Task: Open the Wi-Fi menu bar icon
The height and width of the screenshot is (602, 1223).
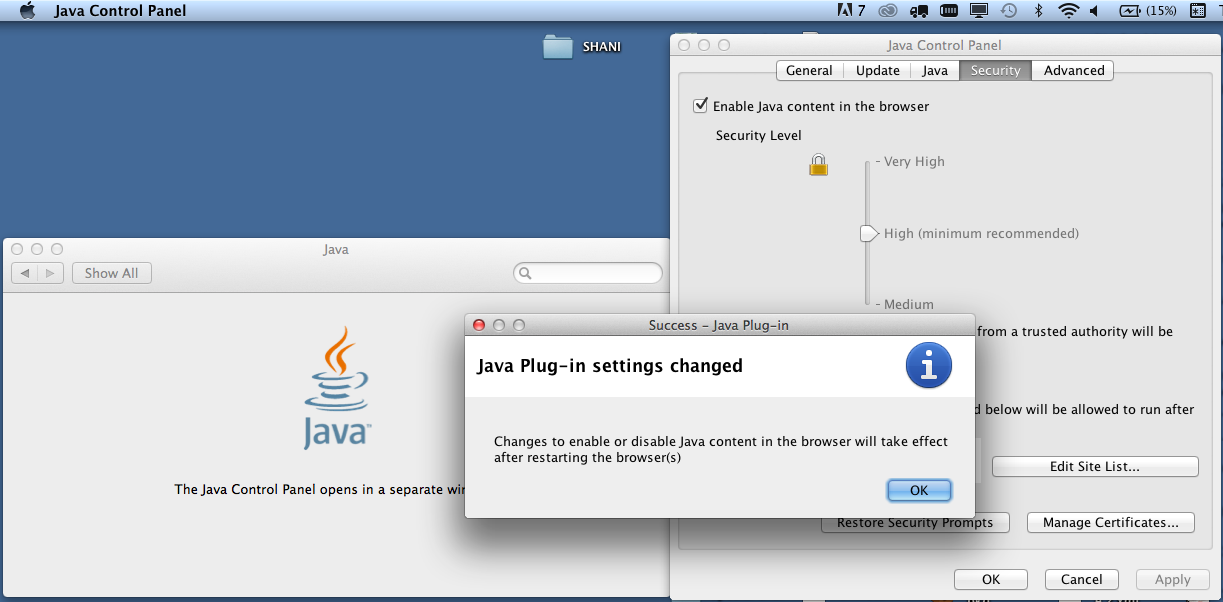Action: [1069, 10]
